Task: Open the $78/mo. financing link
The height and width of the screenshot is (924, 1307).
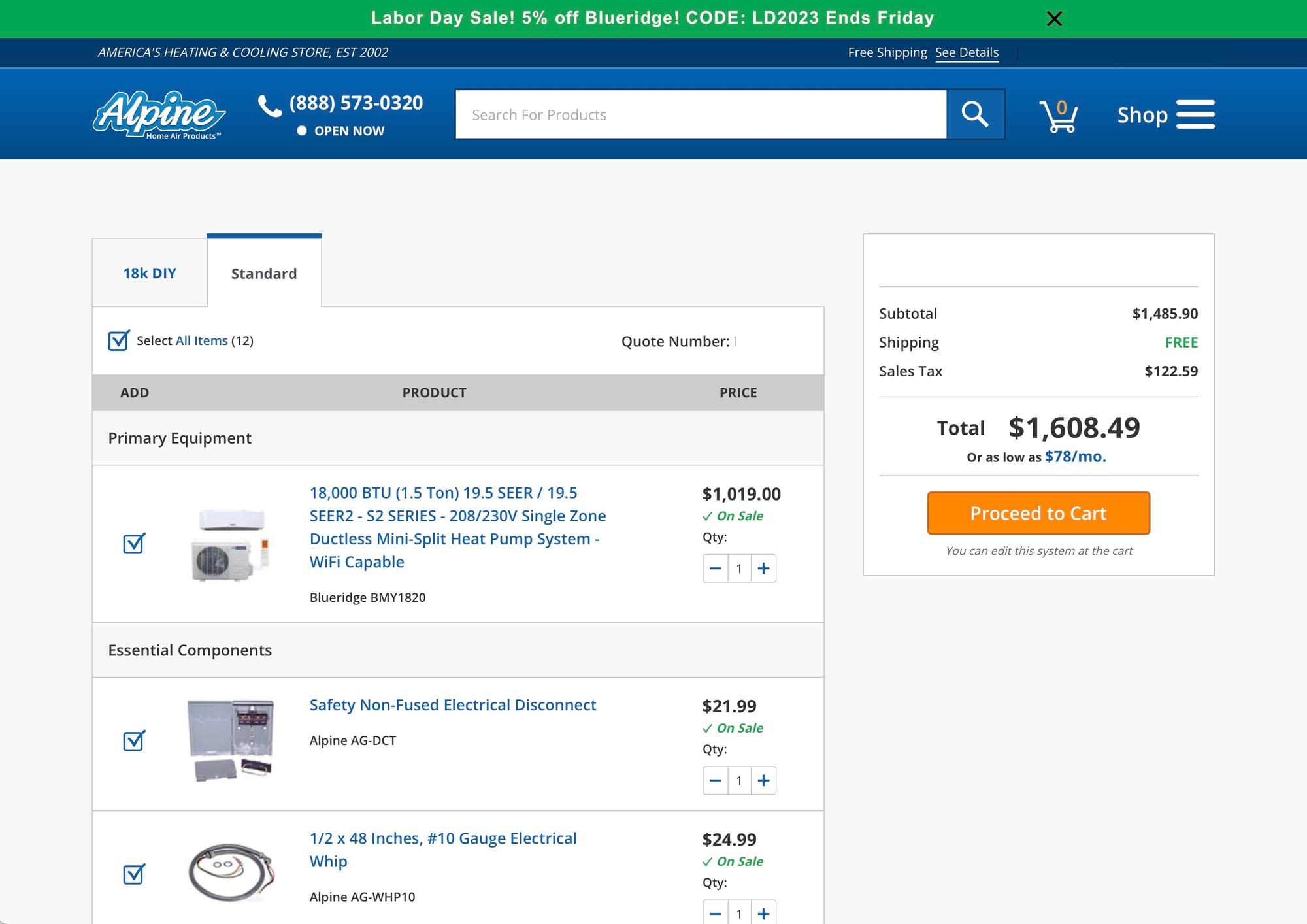Action: (x=1075, y=456)
